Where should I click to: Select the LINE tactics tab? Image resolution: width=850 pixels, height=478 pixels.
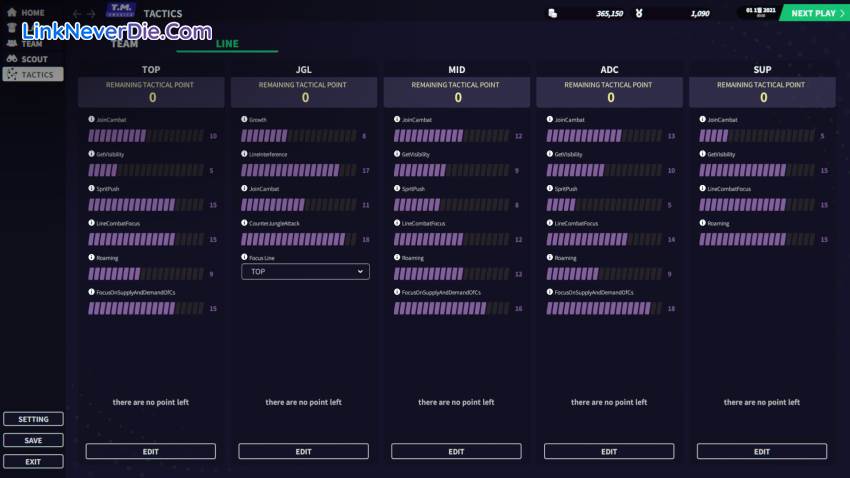click(227, 44)
